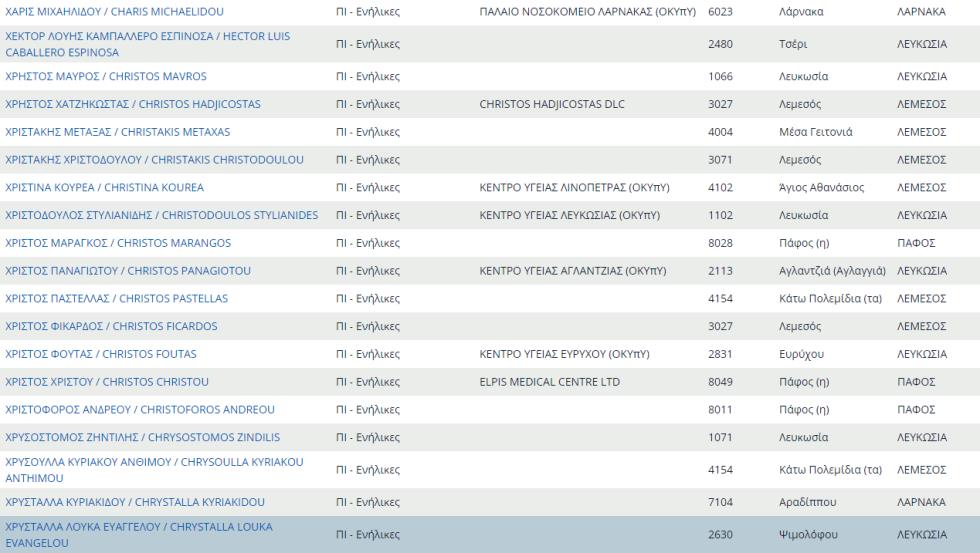
Task: Click the Christina Kourea link
Action: pyautogui.click(x=104, y=188)
